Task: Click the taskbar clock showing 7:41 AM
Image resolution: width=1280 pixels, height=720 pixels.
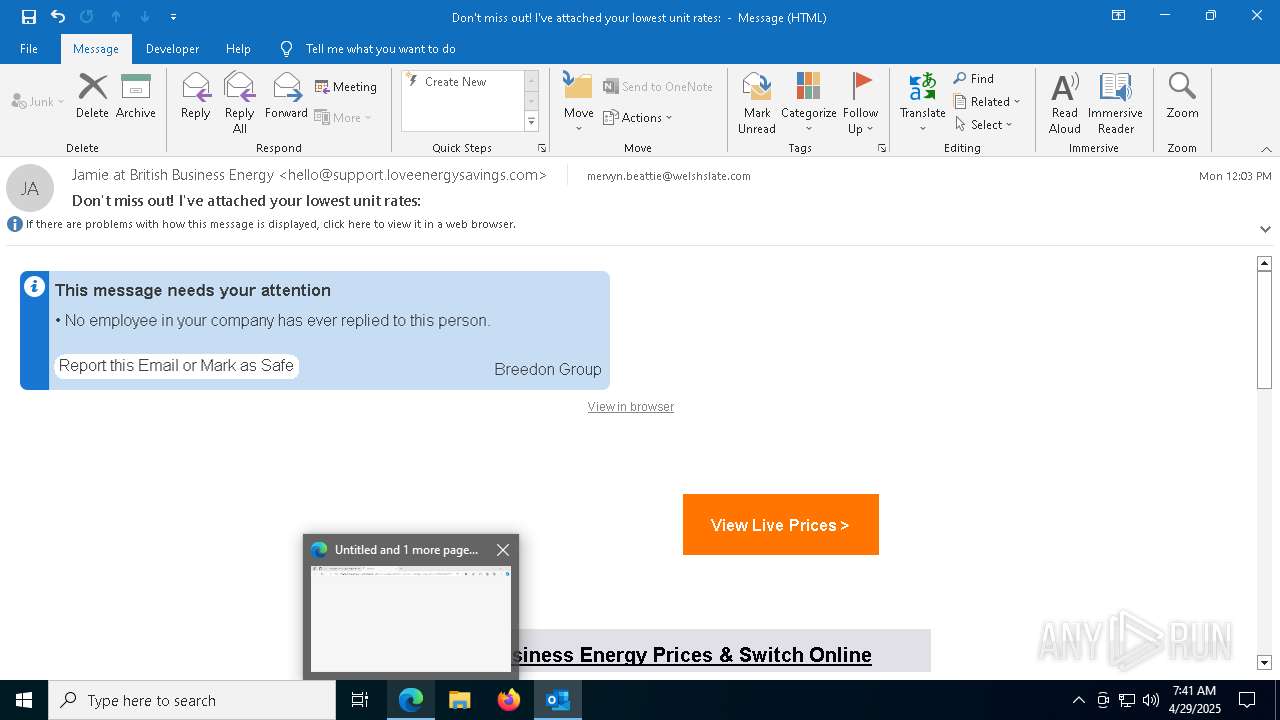Action: [x=1196, y=700]
